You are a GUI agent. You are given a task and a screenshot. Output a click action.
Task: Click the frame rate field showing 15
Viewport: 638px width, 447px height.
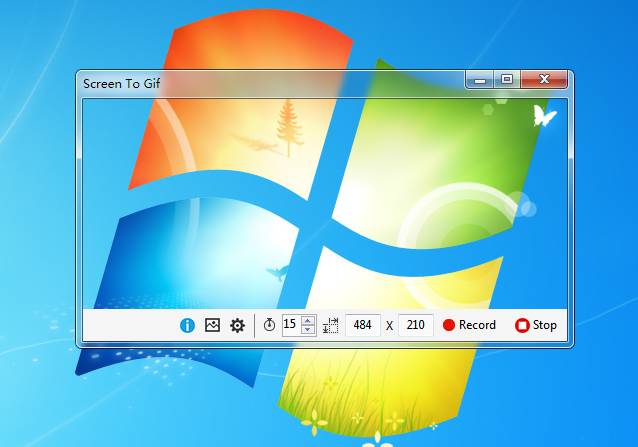[291, 325]
